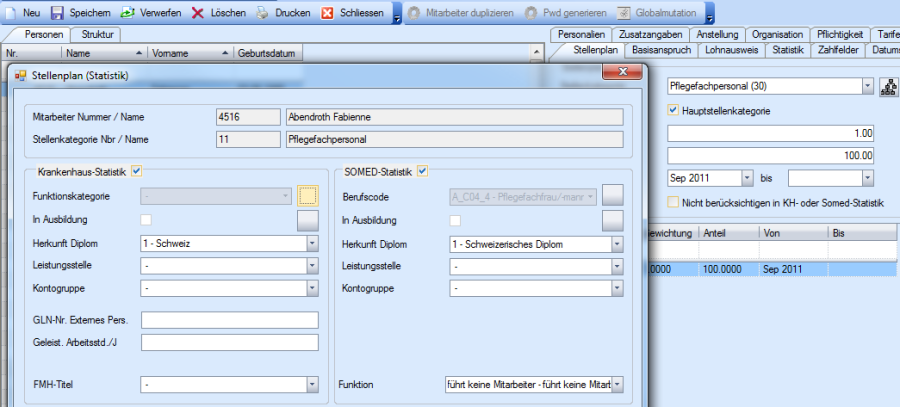Open the Pflegefachpersonal (30) dropdown
This screenshot has height=407, width=900.
click(867, 87)
